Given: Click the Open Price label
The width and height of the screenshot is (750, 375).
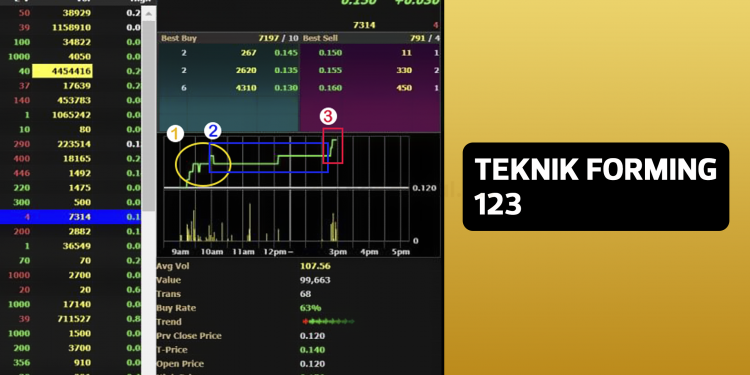Looking at the screenshot, I should pyautogui.click(x=180, y=364).
